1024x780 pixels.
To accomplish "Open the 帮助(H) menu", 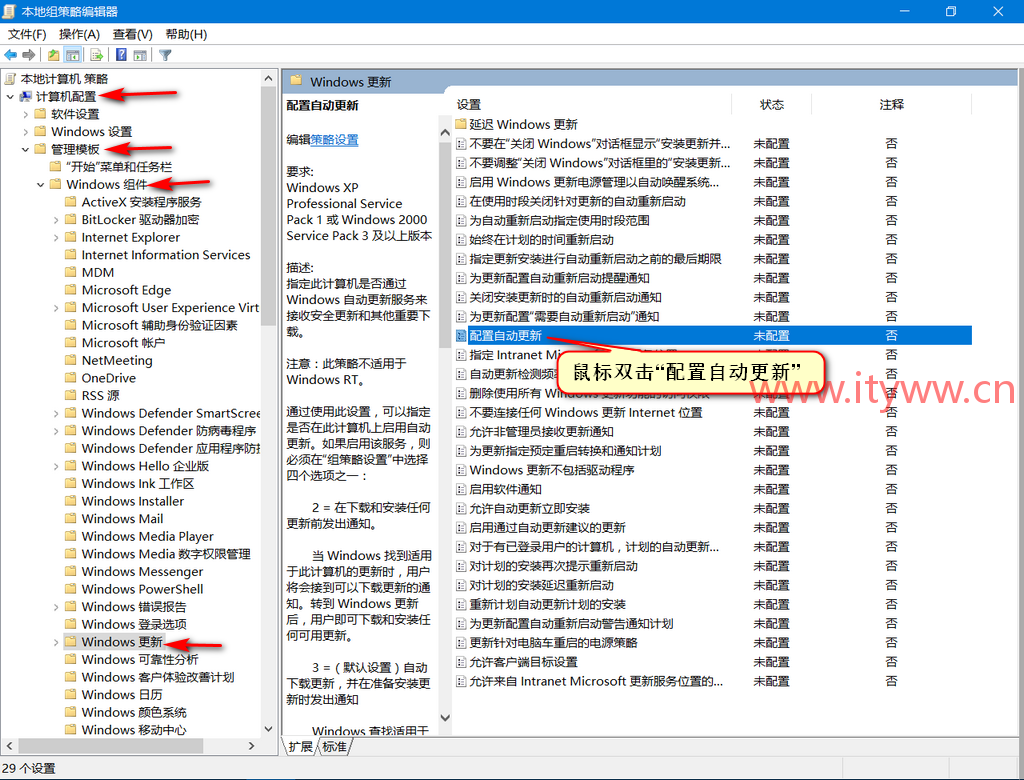I will pyautogui.click(x=186, y=34).
